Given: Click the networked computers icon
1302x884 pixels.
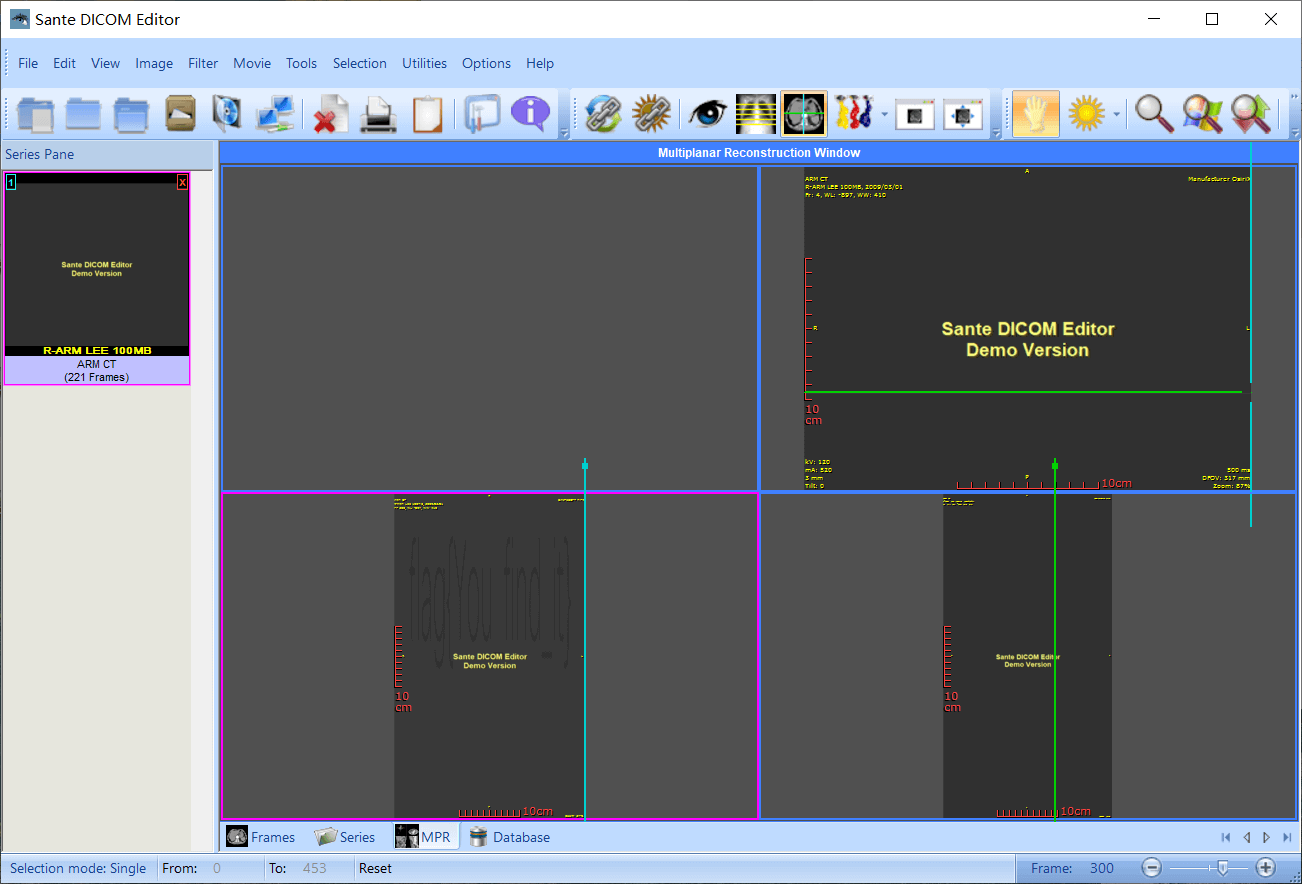Looking at the screenshot, I should [x=274, y=114].
